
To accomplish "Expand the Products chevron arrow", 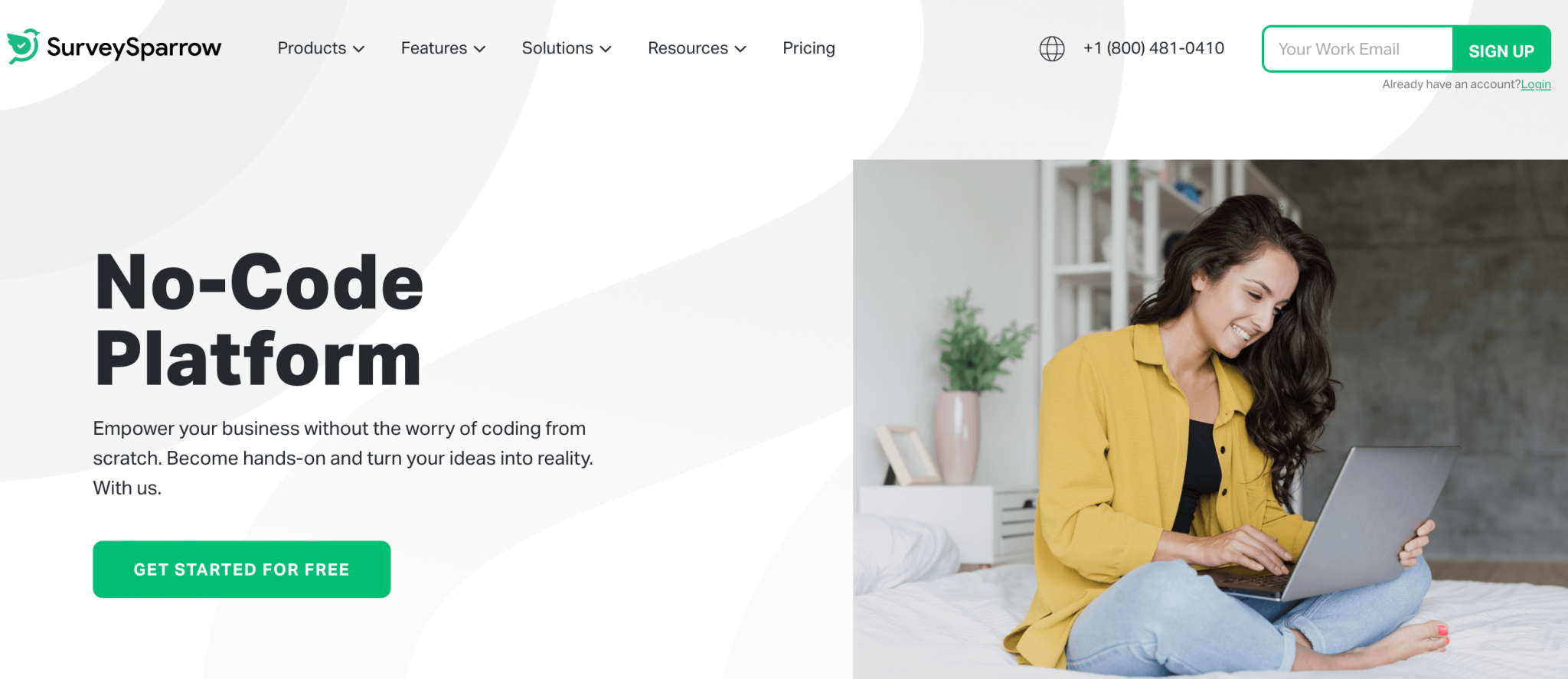I will (x=358, y=49).
